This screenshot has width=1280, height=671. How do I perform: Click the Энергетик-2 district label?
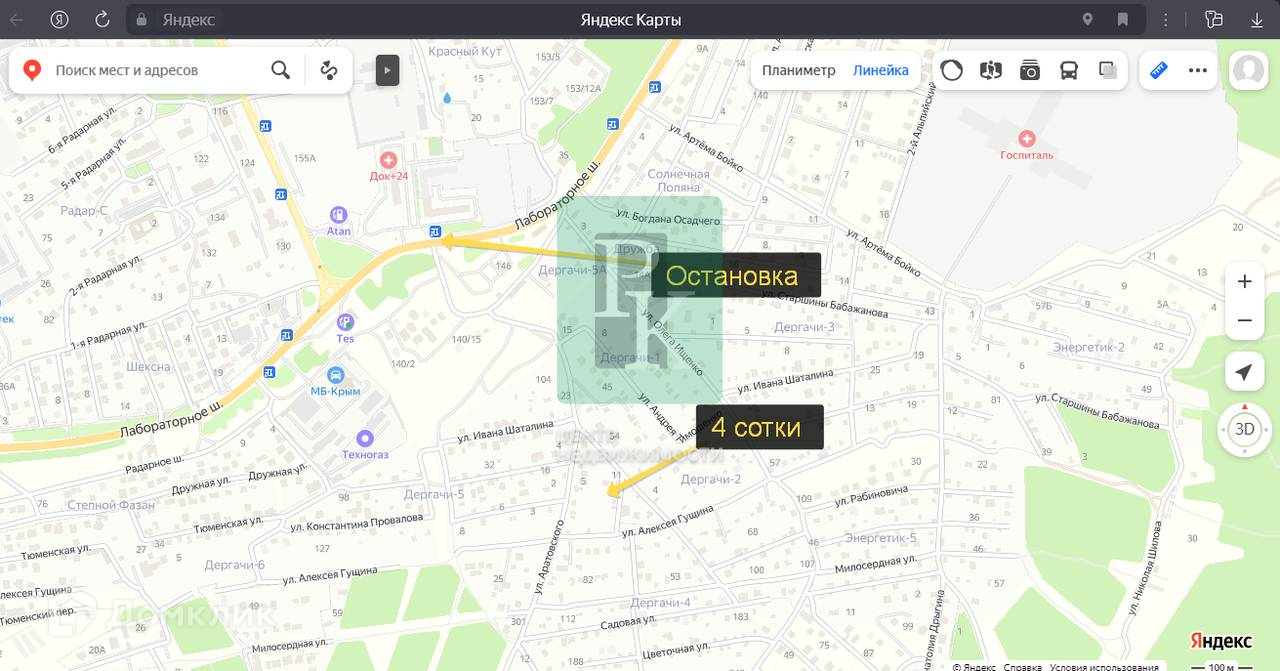coord(1088,347)
